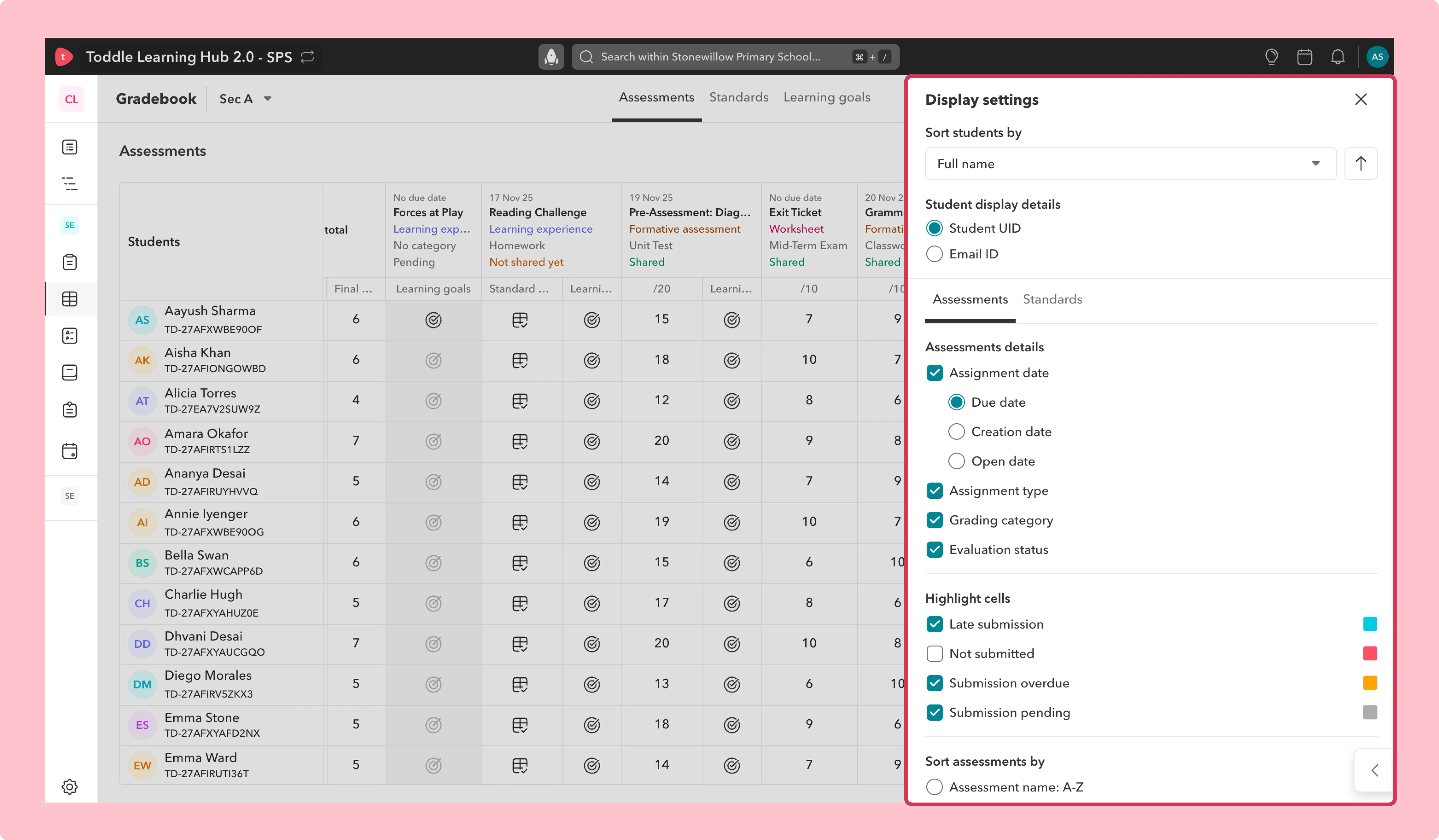1439x840 pixels.
Task: Open the clipboard assignments sidebar icon
Action: [70, 262]
